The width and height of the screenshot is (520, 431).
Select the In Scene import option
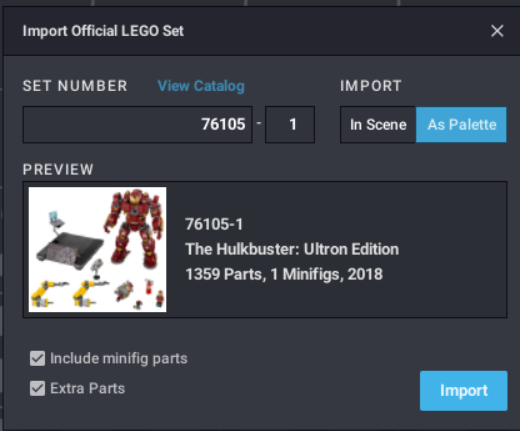[378, 125]
